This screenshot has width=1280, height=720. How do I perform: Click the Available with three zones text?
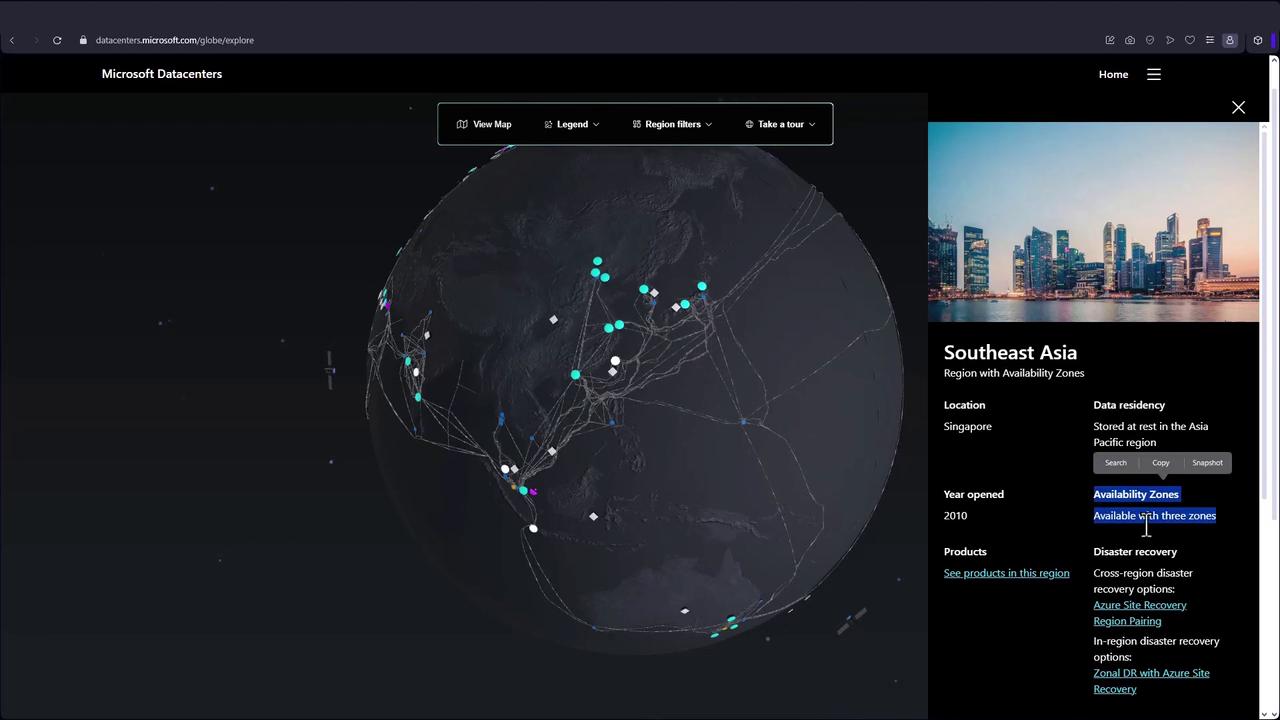click(1154, 516)
